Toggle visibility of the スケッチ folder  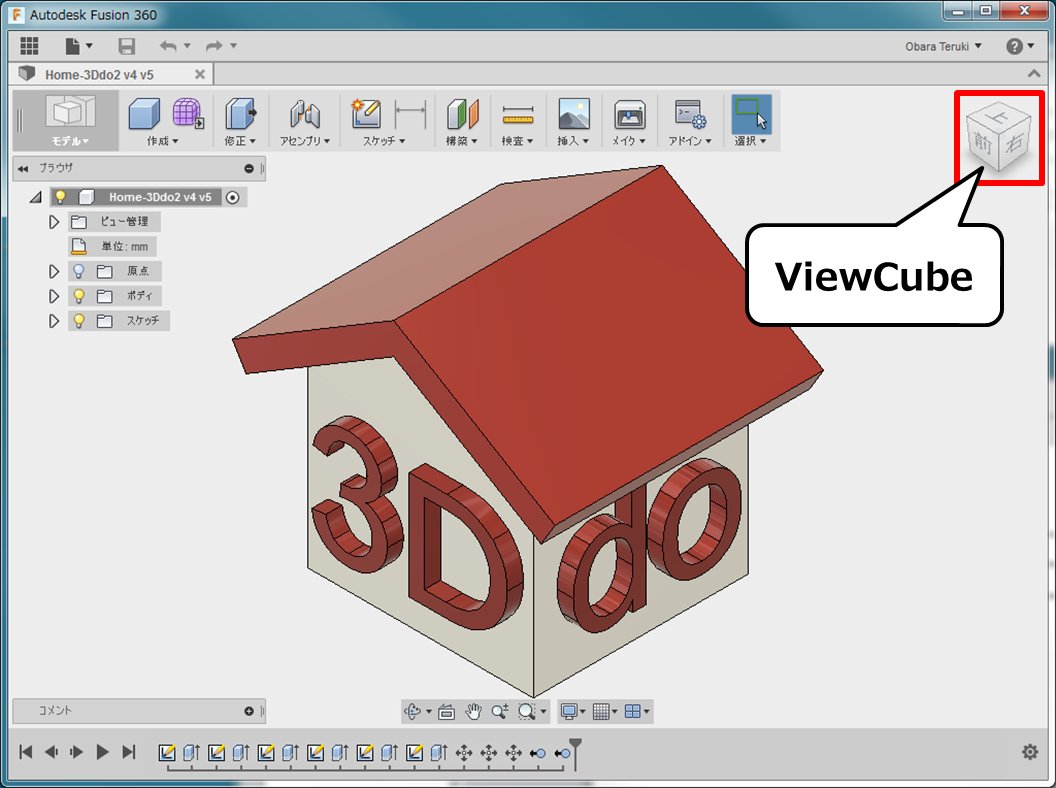pyautogui.click(x=77, y=320)
